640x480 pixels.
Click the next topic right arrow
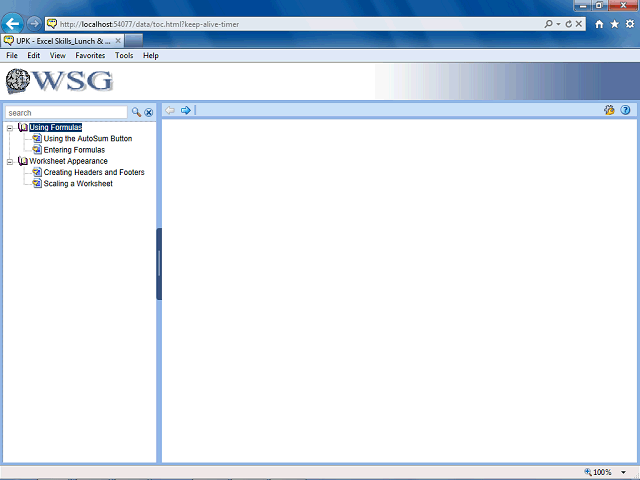coord(185,110)
